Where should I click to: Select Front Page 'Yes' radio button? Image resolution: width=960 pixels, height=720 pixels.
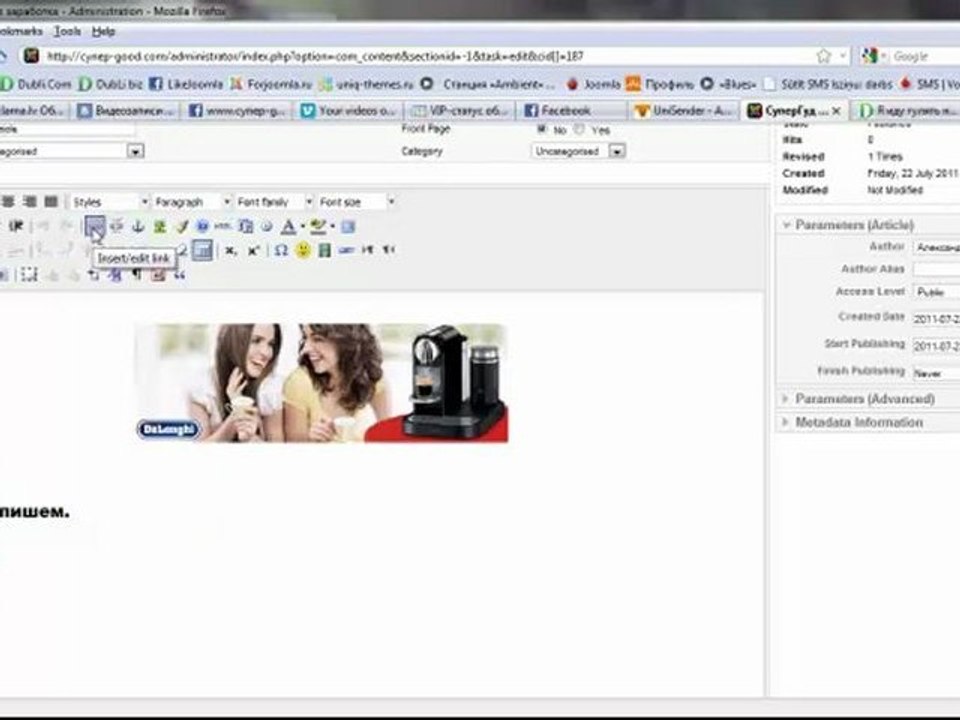point(579,129)
